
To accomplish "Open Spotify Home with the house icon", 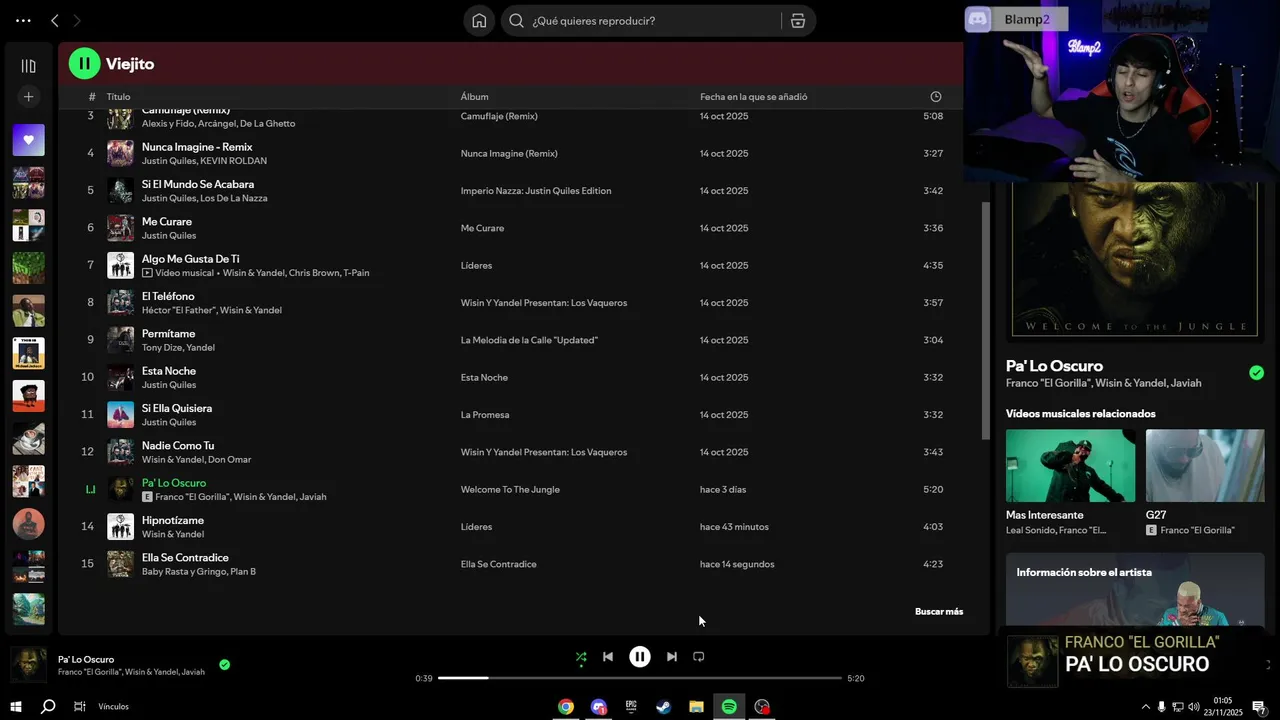I will pos(479,20).
